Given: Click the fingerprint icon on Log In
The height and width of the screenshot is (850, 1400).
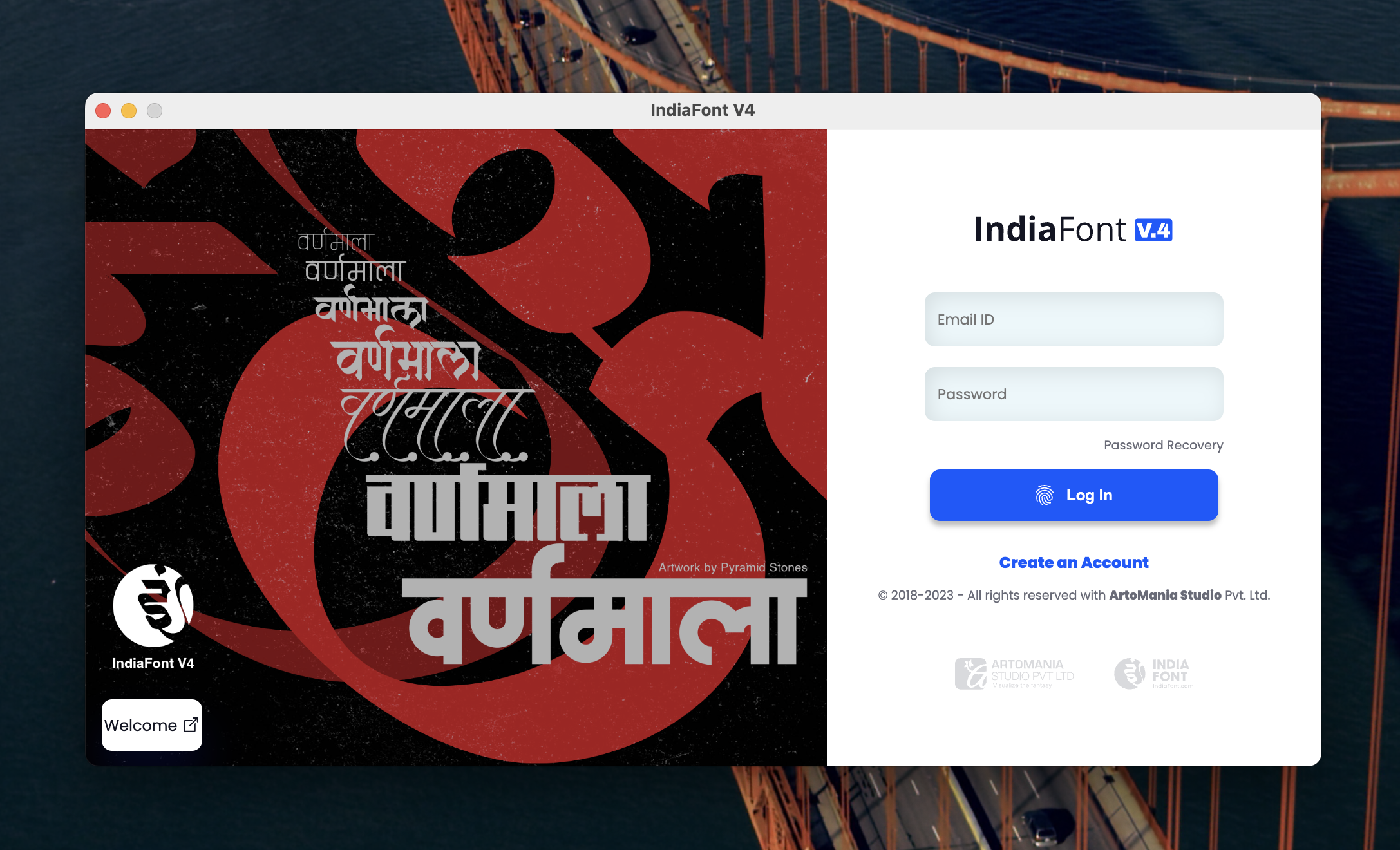Looking at the screenshot, I should pos(1044,495).
